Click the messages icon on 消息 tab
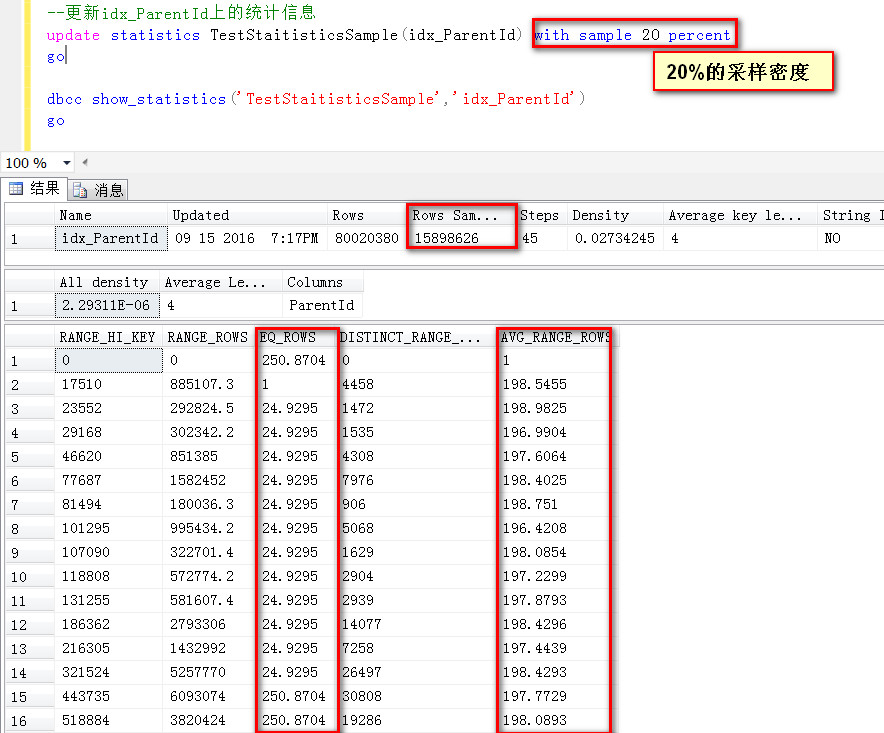 80,190
